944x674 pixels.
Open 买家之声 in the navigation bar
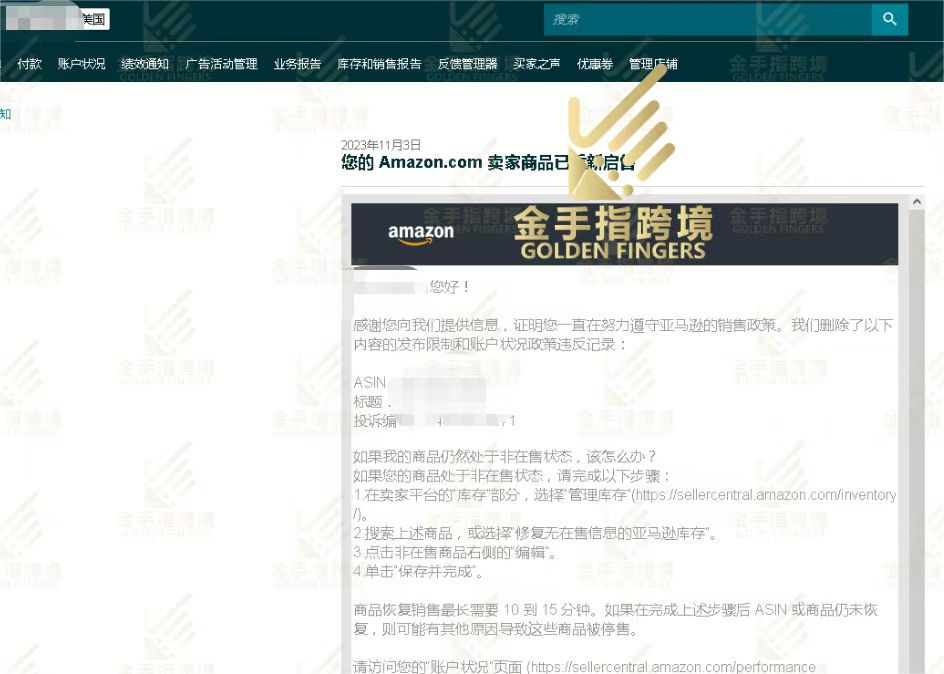[x=537, y=64]
